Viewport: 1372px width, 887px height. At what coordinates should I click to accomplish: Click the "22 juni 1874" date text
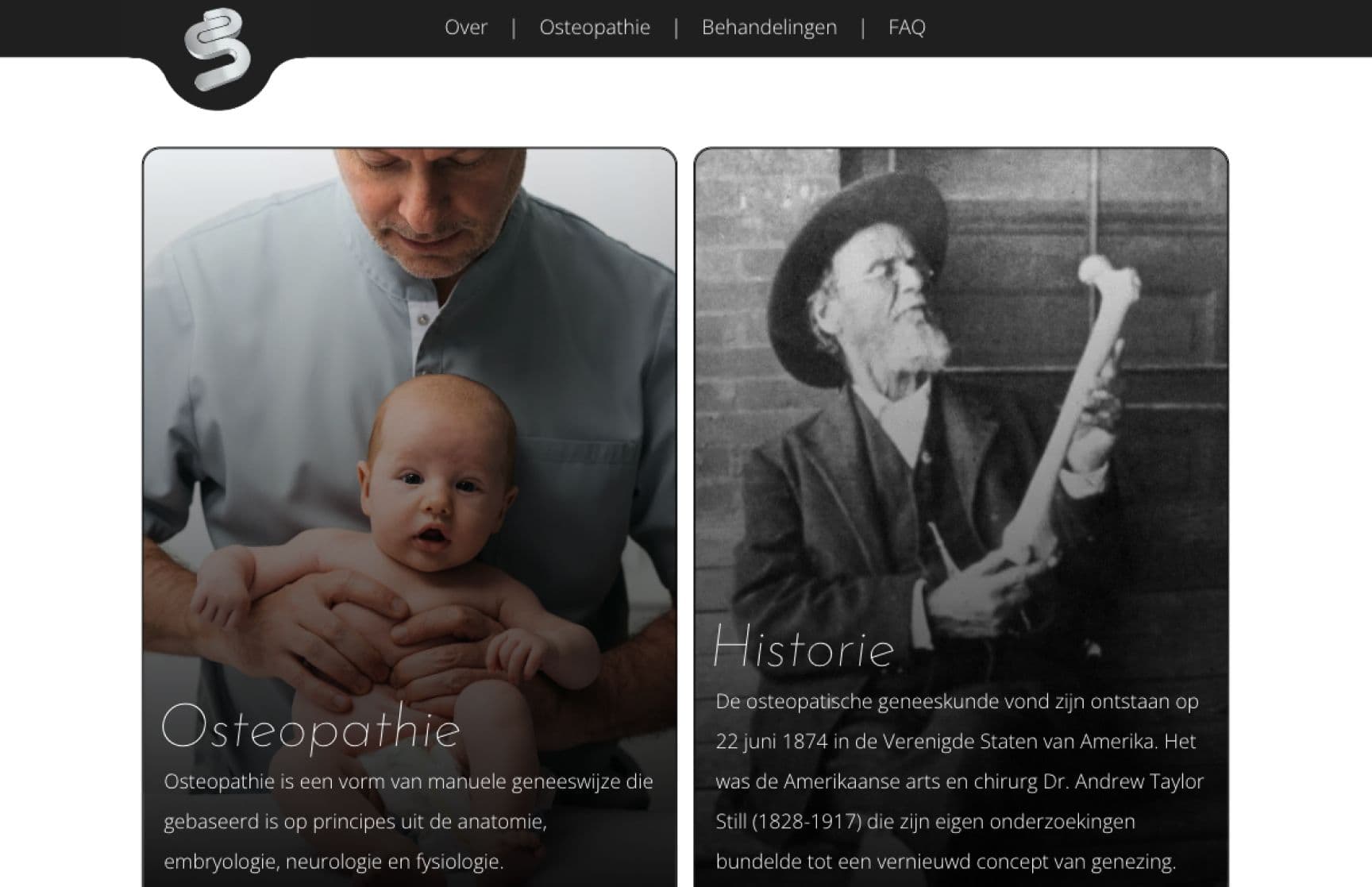pos(771,742)
